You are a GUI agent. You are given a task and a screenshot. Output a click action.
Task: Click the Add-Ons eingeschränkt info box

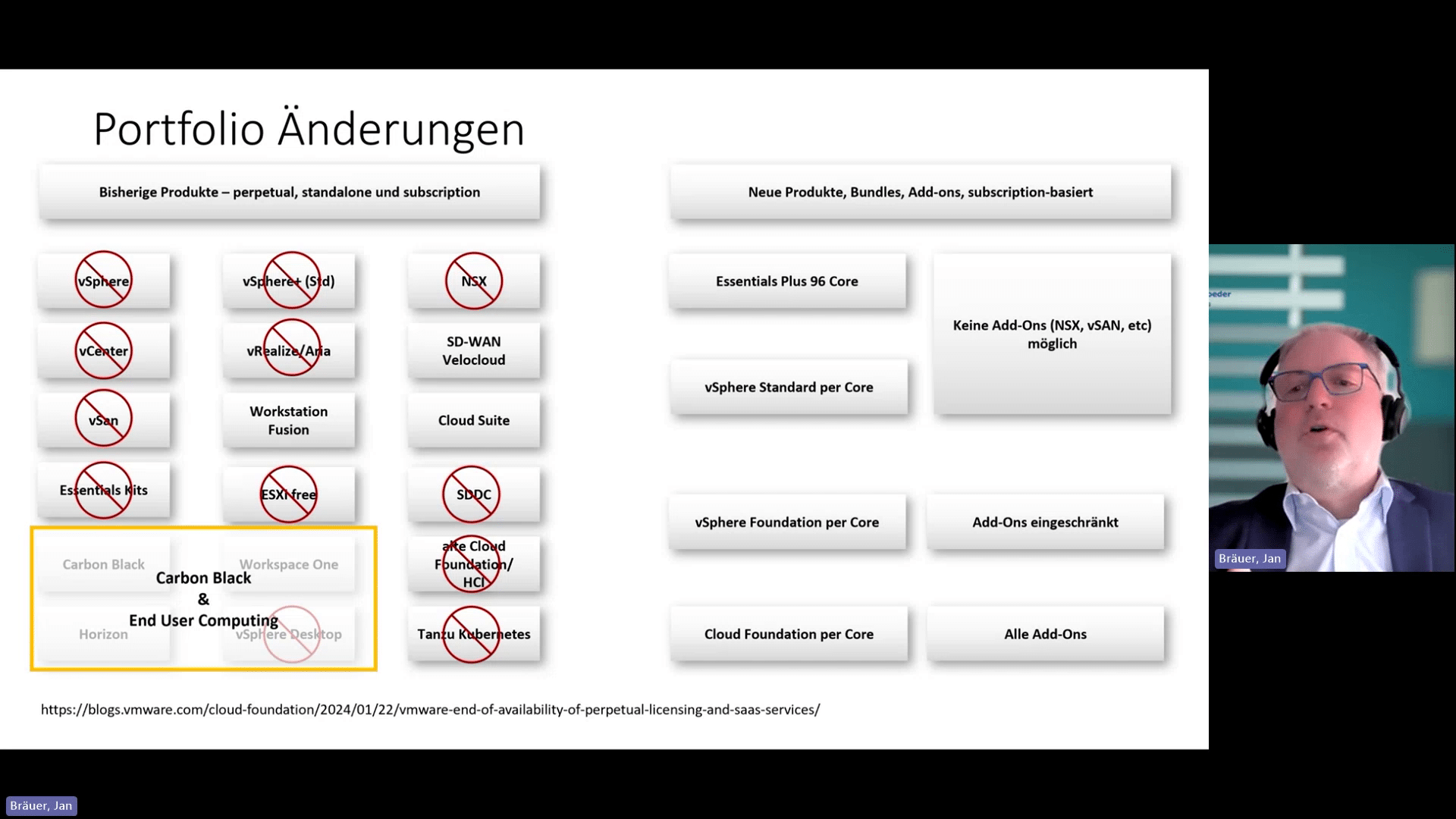tap(1045, 522)
